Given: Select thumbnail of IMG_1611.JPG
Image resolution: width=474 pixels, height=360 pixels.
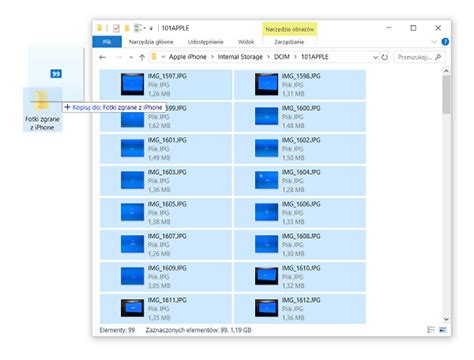Looking at the screenshot, I should pos(132,308).
